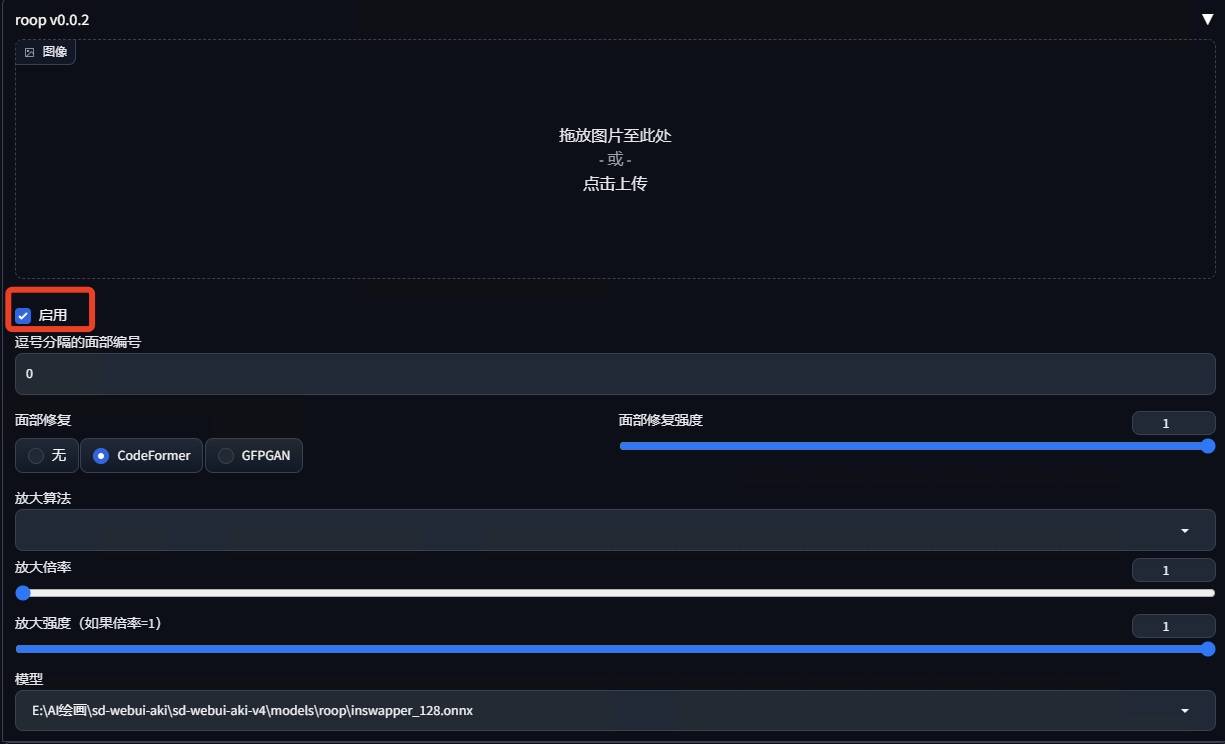Image resolution: width=1225 pixels, height=744 pixels.
Task: Click the 面部修复强度 slider handle
Action: 1207,446
